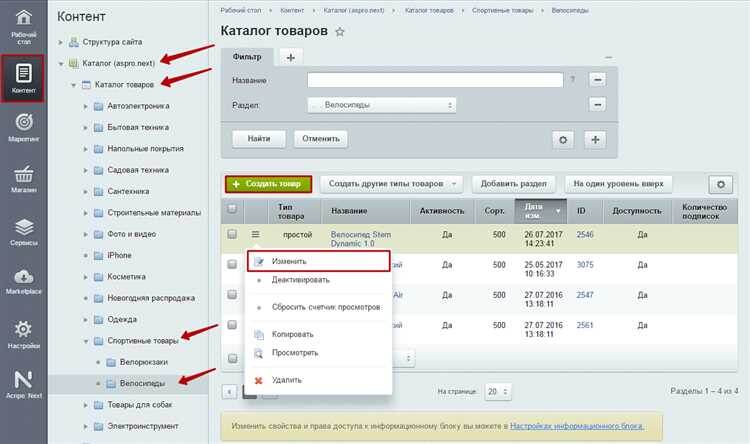Add page to favorites with star
Viewport: 750px width, 444px height.
[x=340, y=32]
